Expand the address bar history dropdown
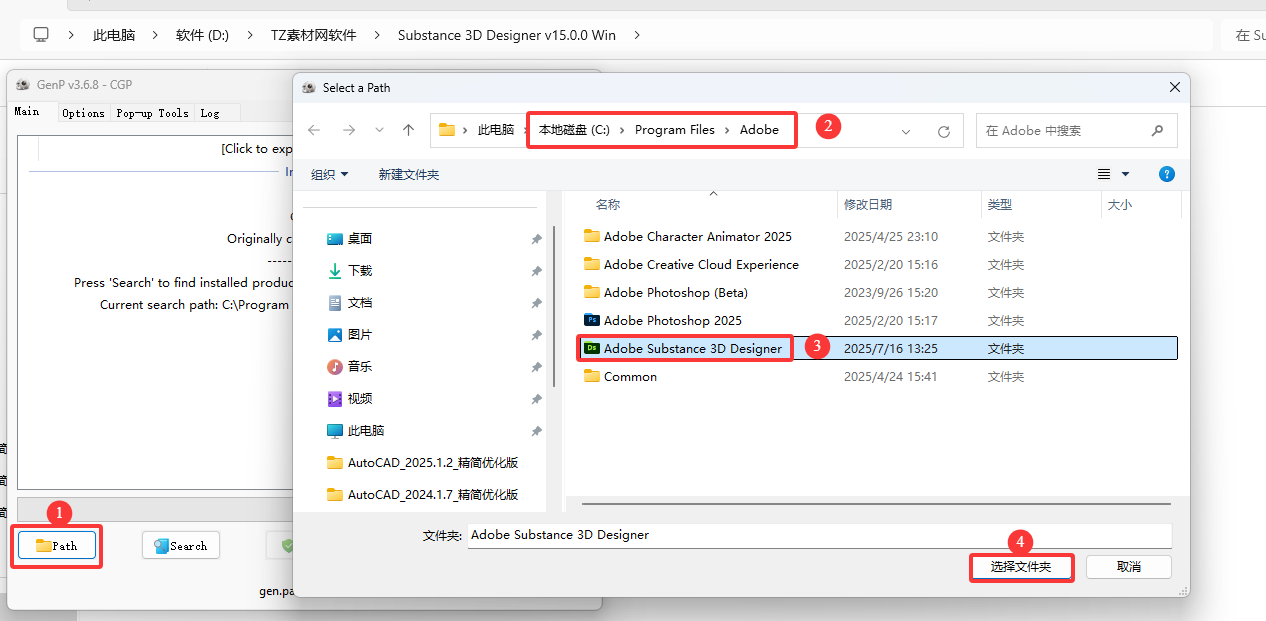This screenshot has height=621, width=1266. coord(906,131)
